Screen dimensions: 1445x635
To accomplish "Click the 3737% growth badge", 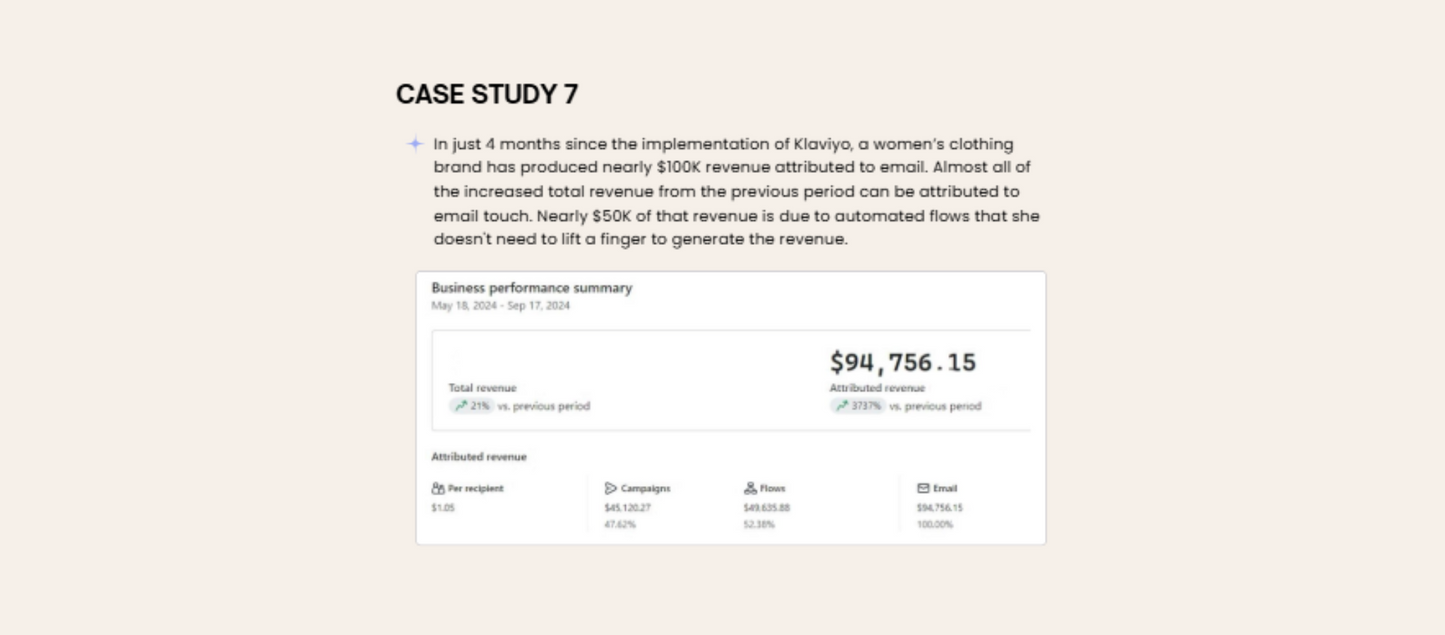I will point(866,406).
